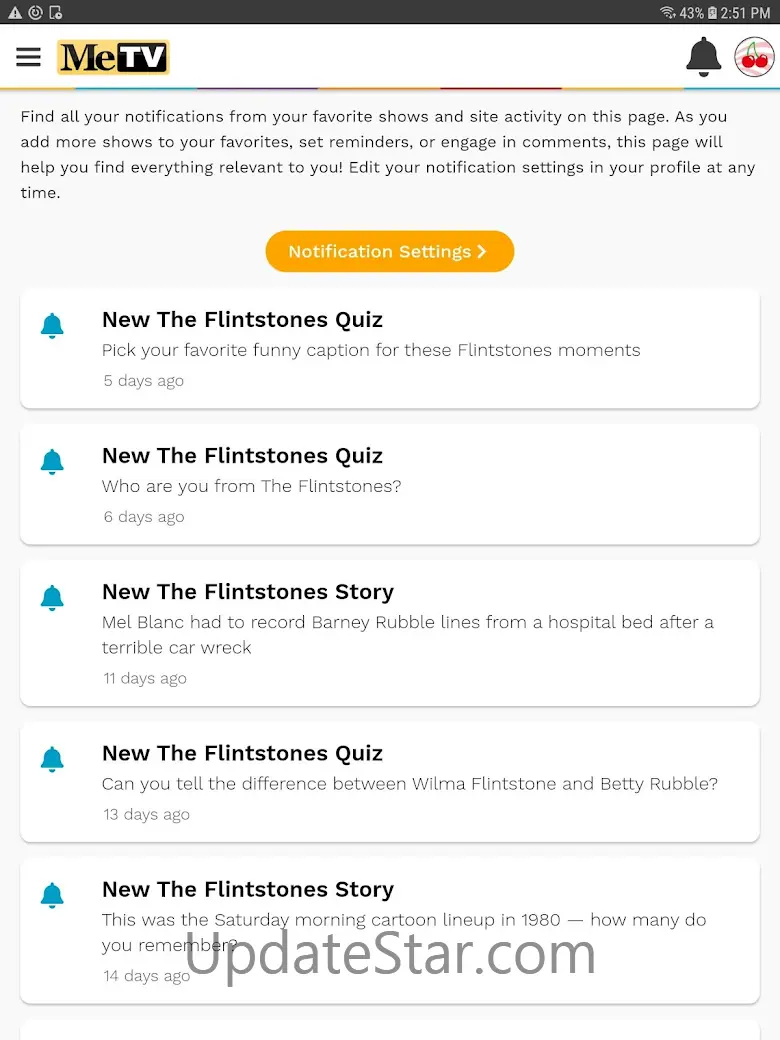Image resolution: width=780 pixels, height=1040 pixels.
Task: Tap bell icon beside funny caption quiz
Action: click(x=52, y=326)
